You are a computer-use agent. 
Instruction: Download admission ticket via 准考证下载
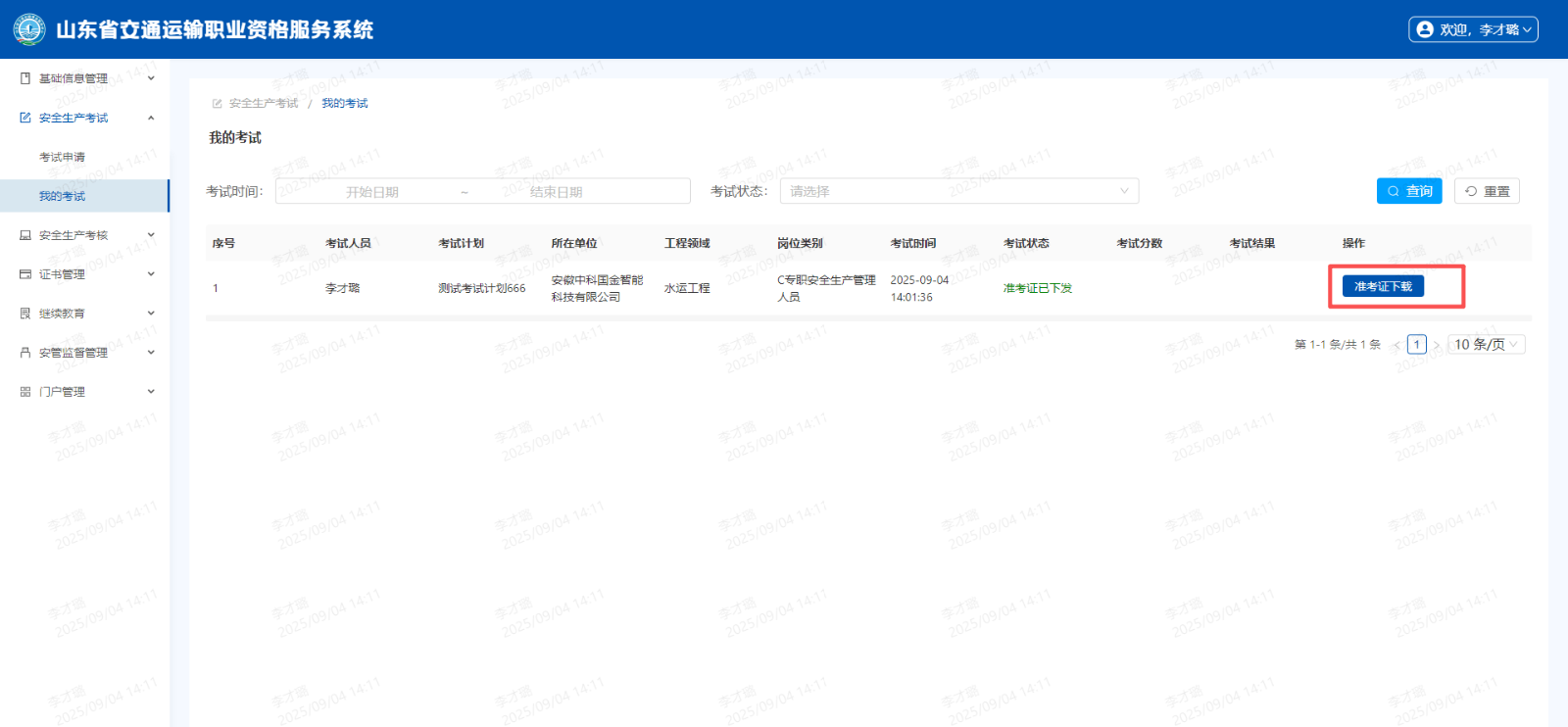click(x=1383, y=286)
